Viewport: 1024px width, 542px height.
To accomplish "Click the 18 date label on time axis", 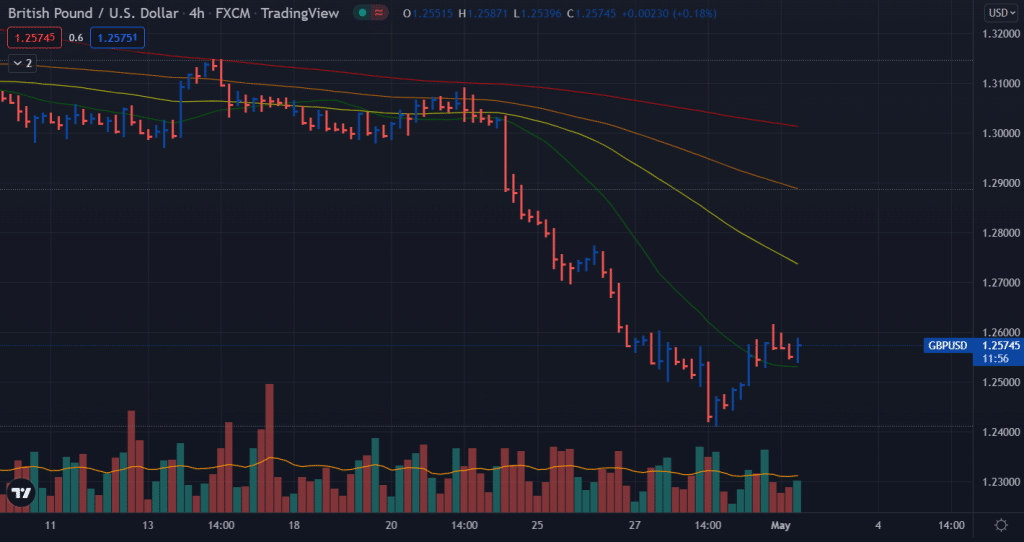I will (294, 525).
